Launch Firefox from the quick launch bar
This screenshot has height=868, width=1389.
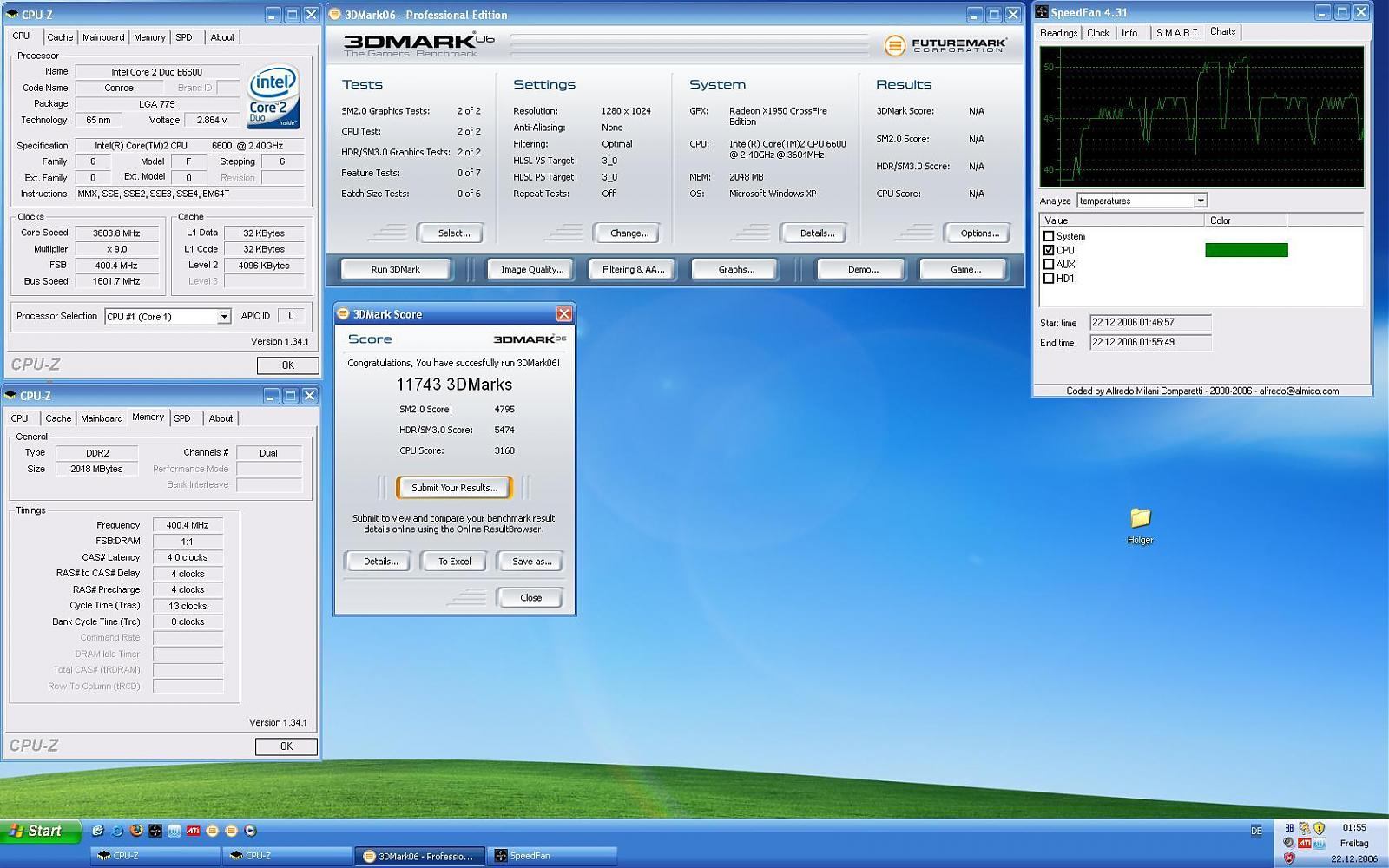(136, 831)
